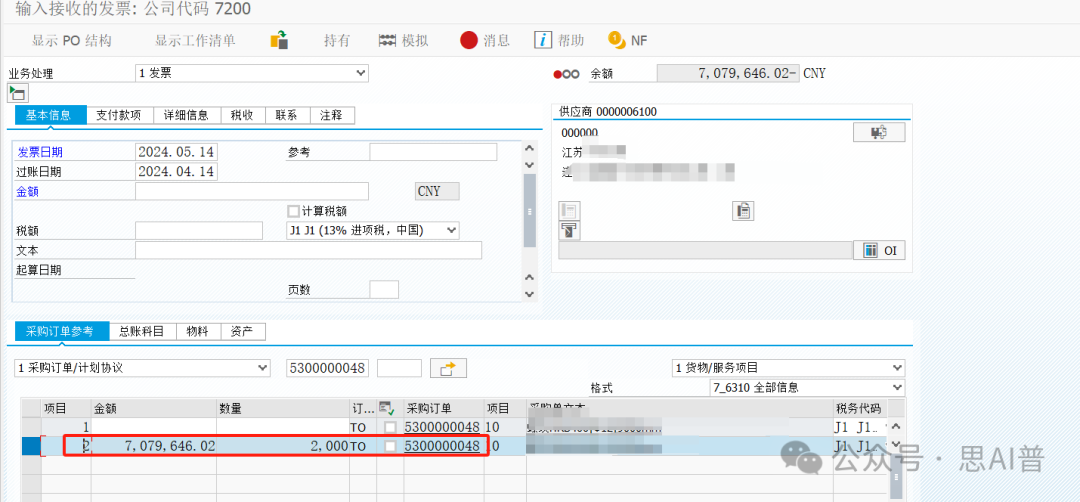This screenshot has width=1080, height=502.
Task: Click the header panel scrollbar handle
Action: (x=530, y=211)
